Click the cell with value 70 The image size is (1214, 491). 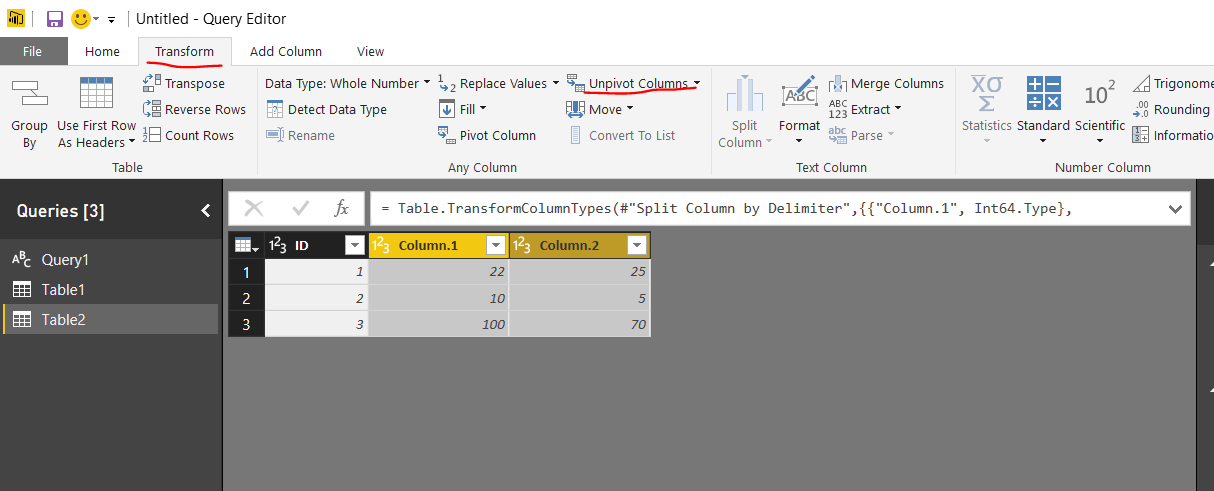[x=580, y=324]
